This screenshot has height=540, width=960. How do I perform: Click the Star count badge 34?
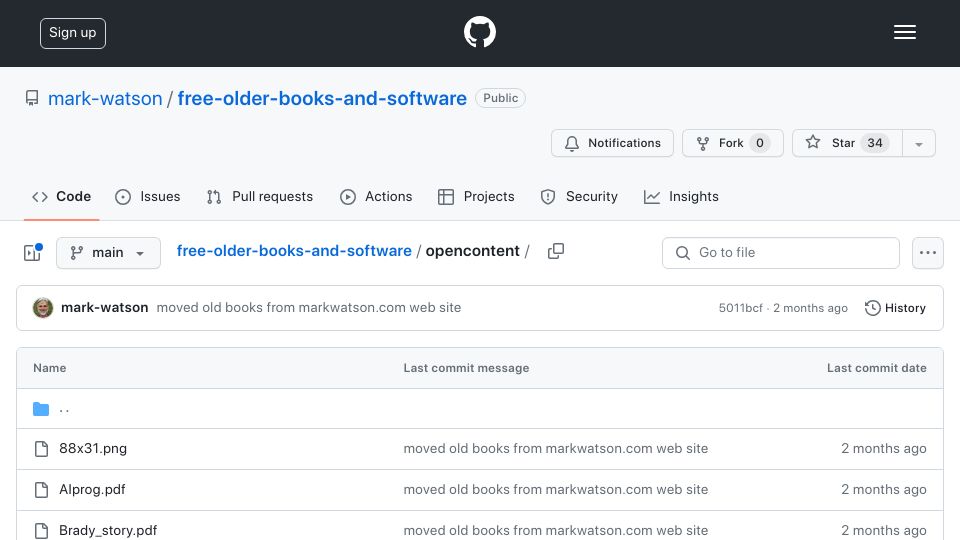874,143
